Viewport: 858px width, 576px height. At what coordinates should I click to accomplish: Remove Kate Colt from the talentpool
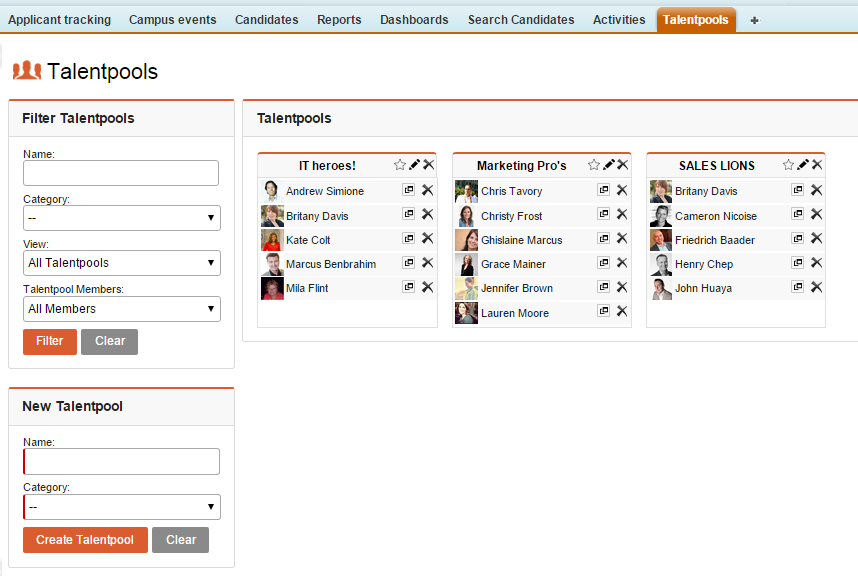point(427,238)
